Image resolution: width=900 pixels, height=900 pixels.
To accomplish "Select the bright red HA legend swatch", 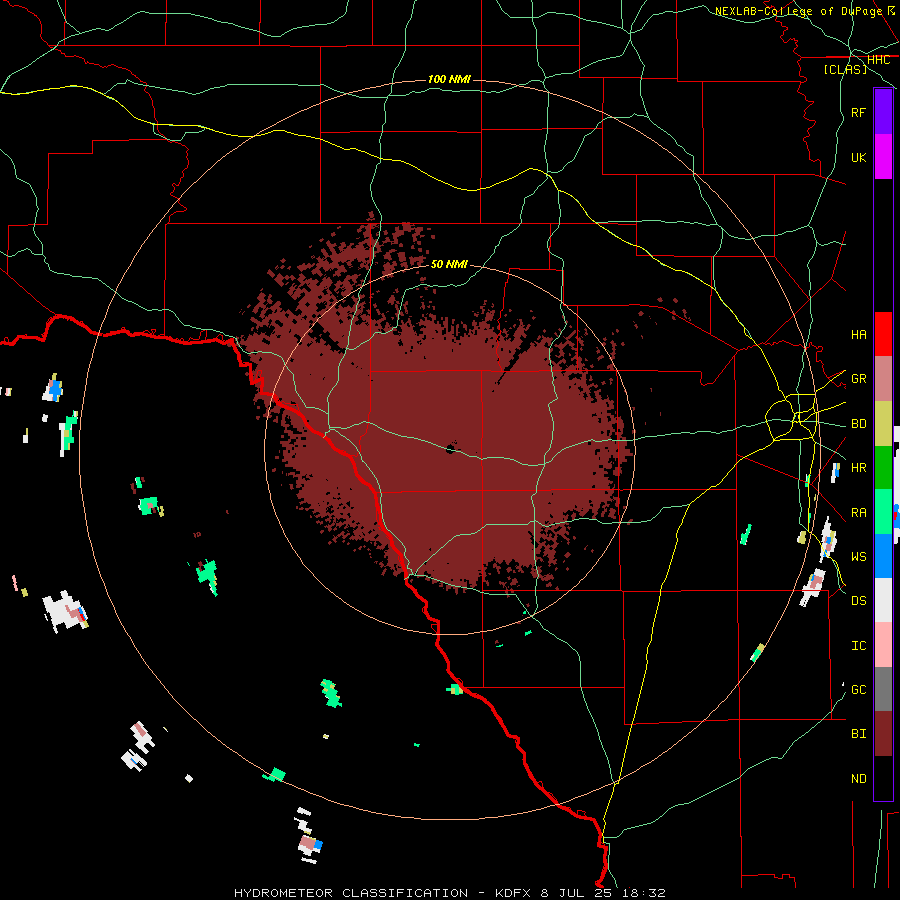I will (x=883, y=334).
